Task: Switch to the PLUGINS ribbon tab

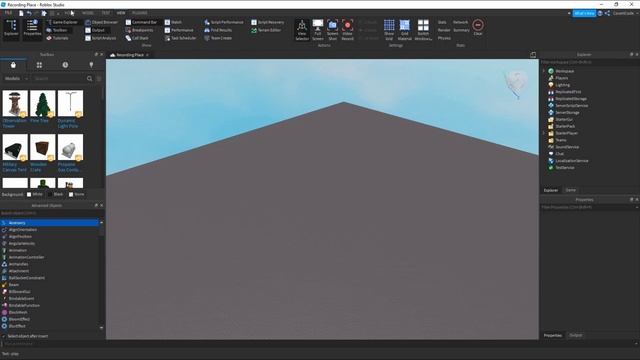Action: tap(140, 13)
